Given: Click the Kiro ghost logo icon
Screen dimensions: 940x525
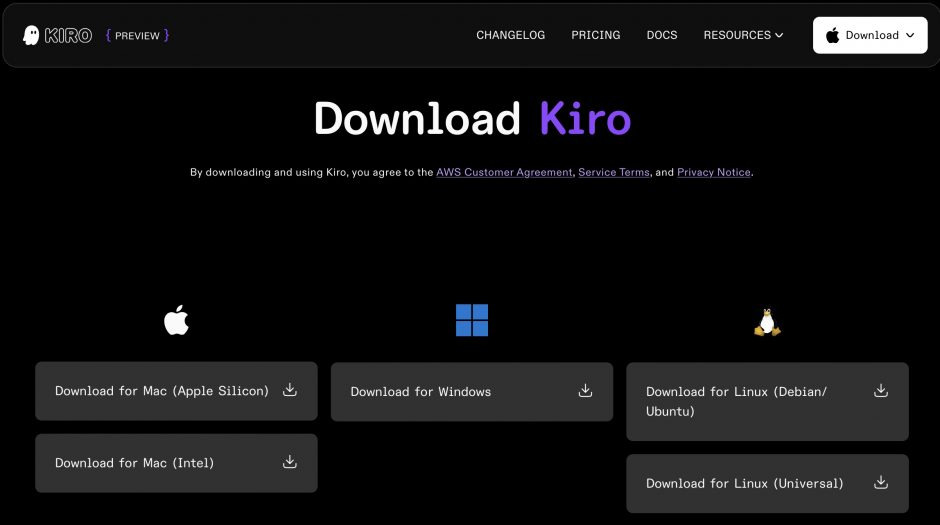Looking at the screenshot, I should [31, 35].
